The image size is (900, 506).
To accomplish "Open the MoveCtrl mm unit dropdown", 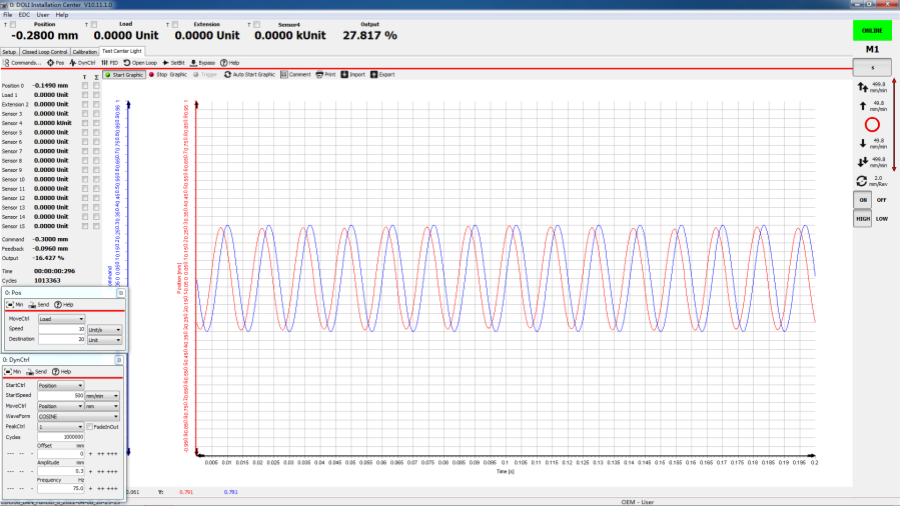I will (102, 406).
